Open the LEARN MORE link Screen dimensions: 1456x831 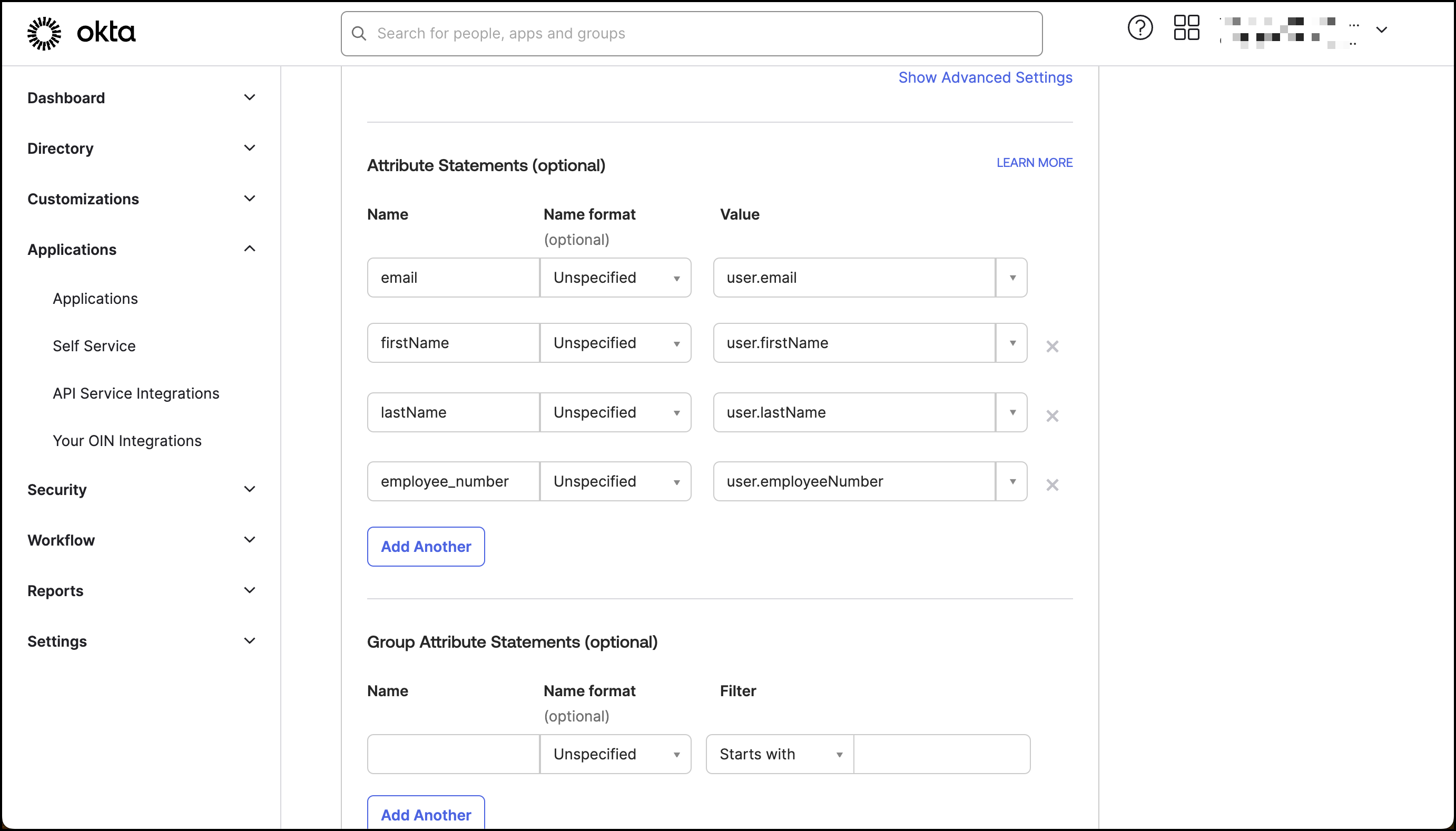[1034, 163]
